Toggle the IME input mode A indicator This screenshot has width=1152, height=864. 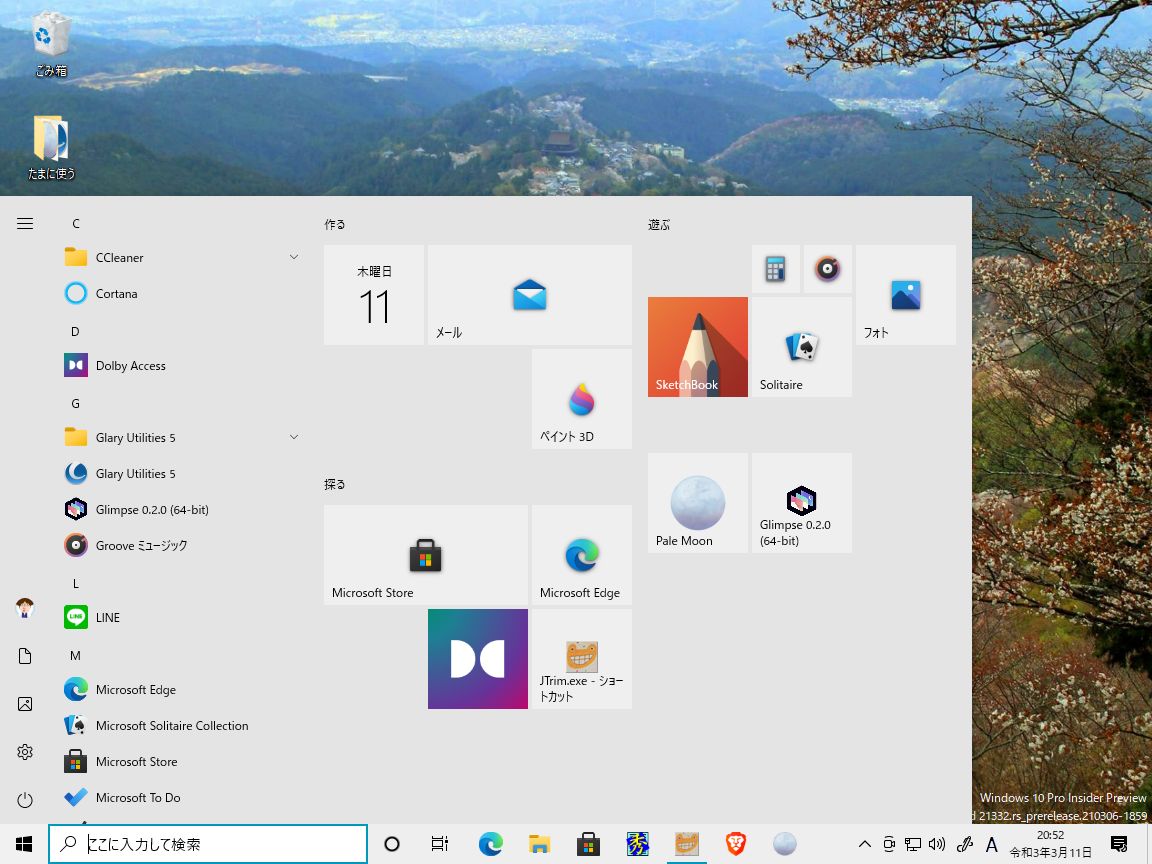pos(991,844)
